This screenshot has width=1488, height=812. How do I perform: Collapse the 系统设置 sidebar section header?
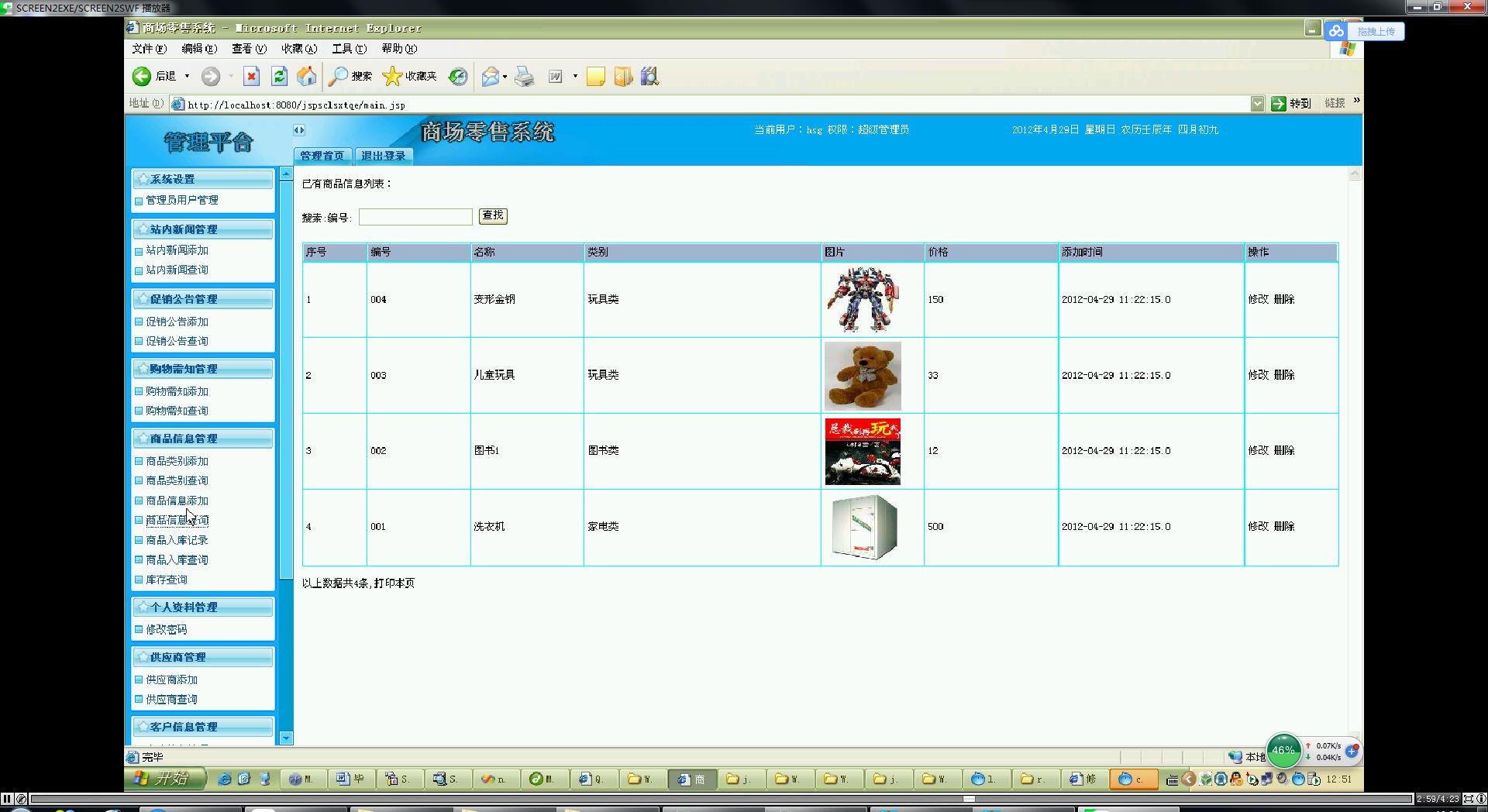[x=202, y=179]
